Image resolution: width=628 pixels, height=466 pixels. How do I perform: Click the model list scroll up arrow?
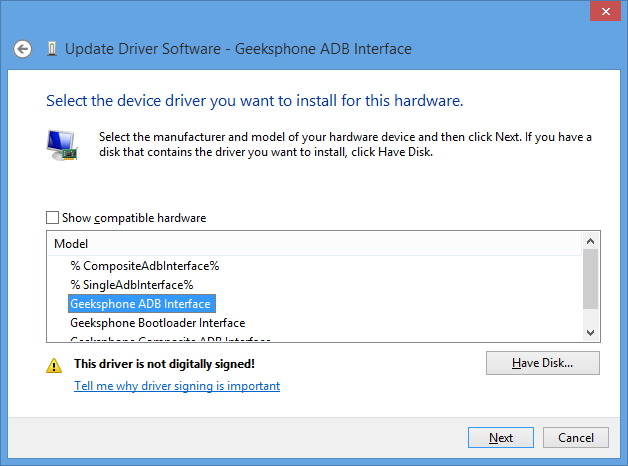590,241
